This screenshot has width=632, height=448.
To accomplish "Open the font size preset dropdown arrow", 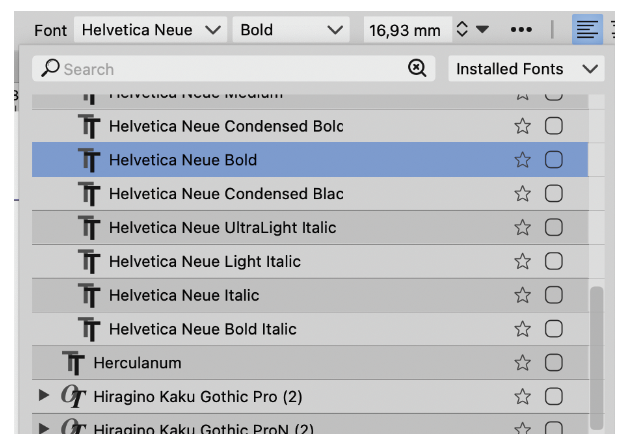I will coord(482,29).
